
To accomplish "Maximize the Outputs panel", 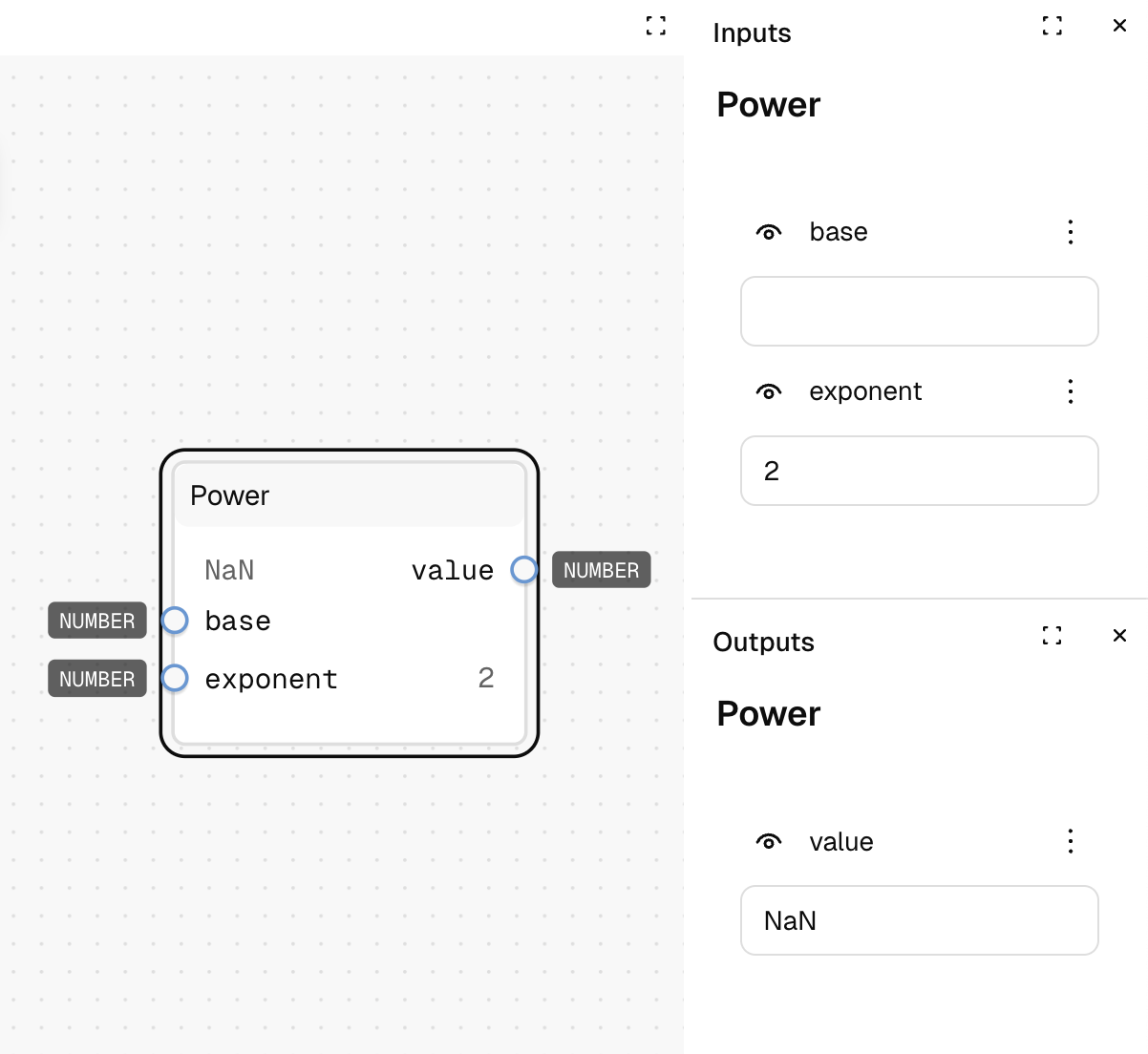I will click(1052, 636).
